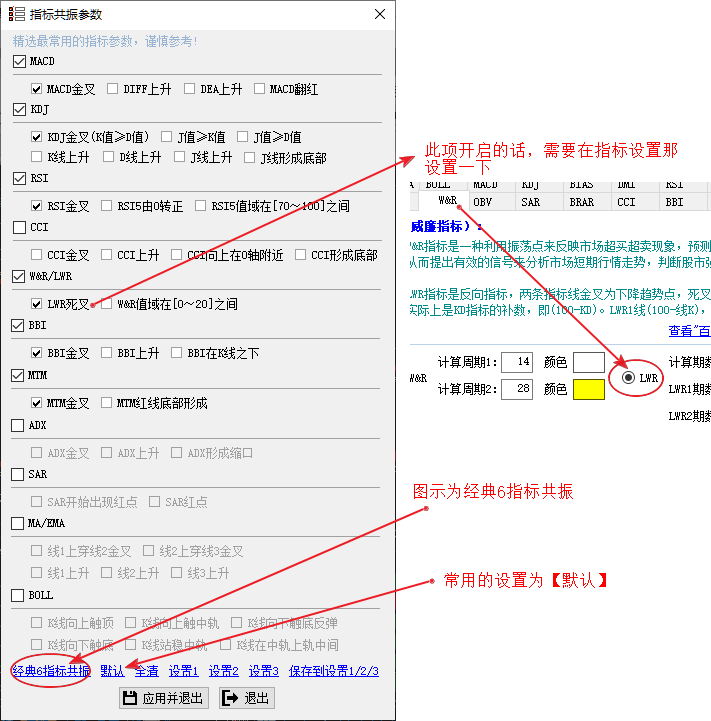Click the 默认 default settings link

point(112,671)
